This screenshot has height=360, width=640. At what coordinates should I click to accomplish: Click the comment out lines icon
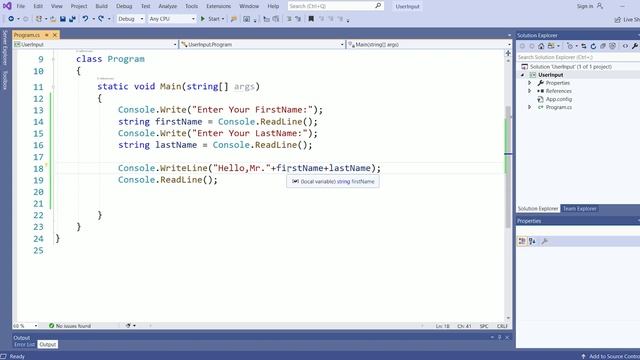click(x=289, y=19)
